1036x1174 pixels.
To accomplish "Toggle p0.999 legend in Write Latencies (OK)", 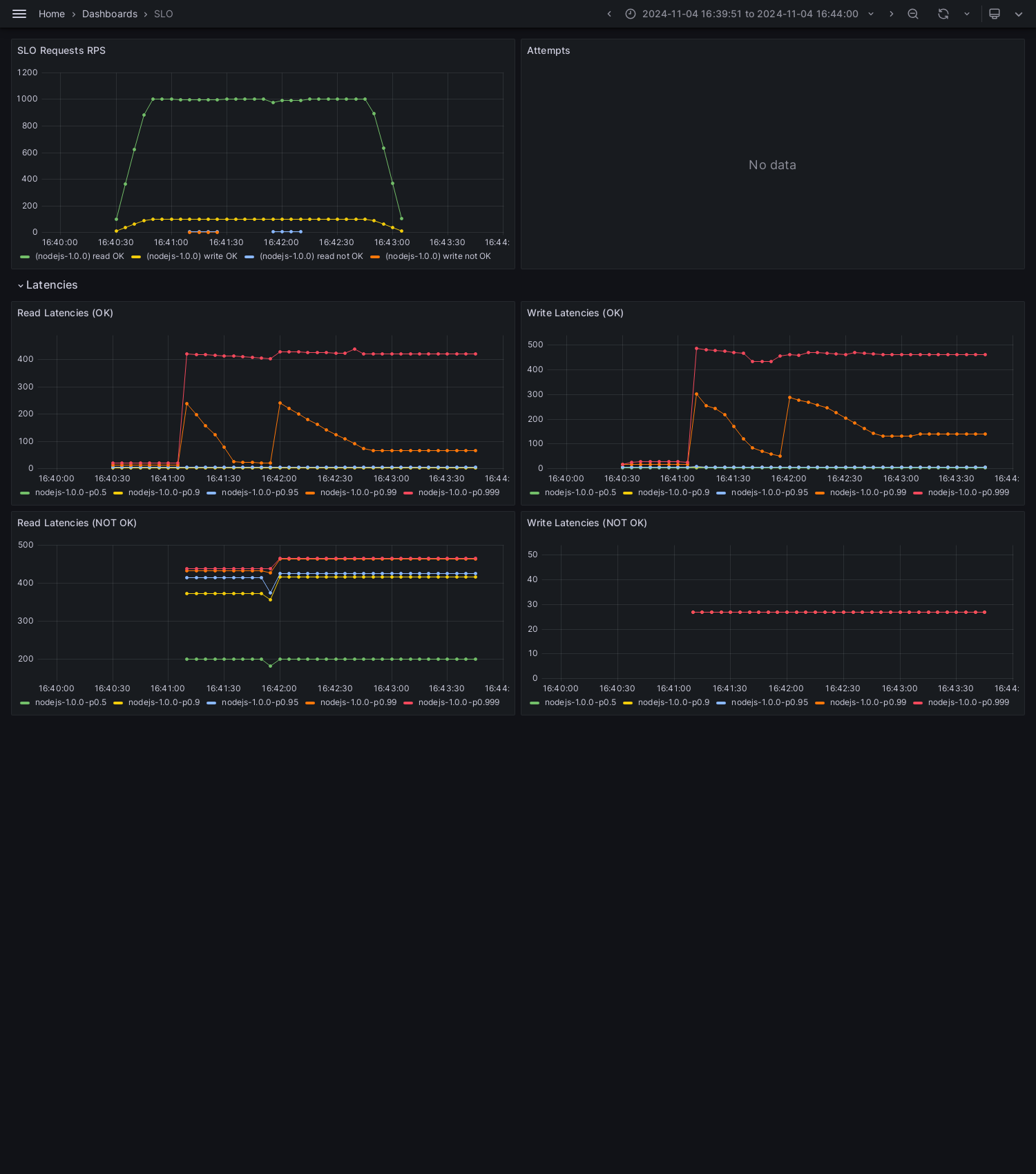I will [969, 492].
